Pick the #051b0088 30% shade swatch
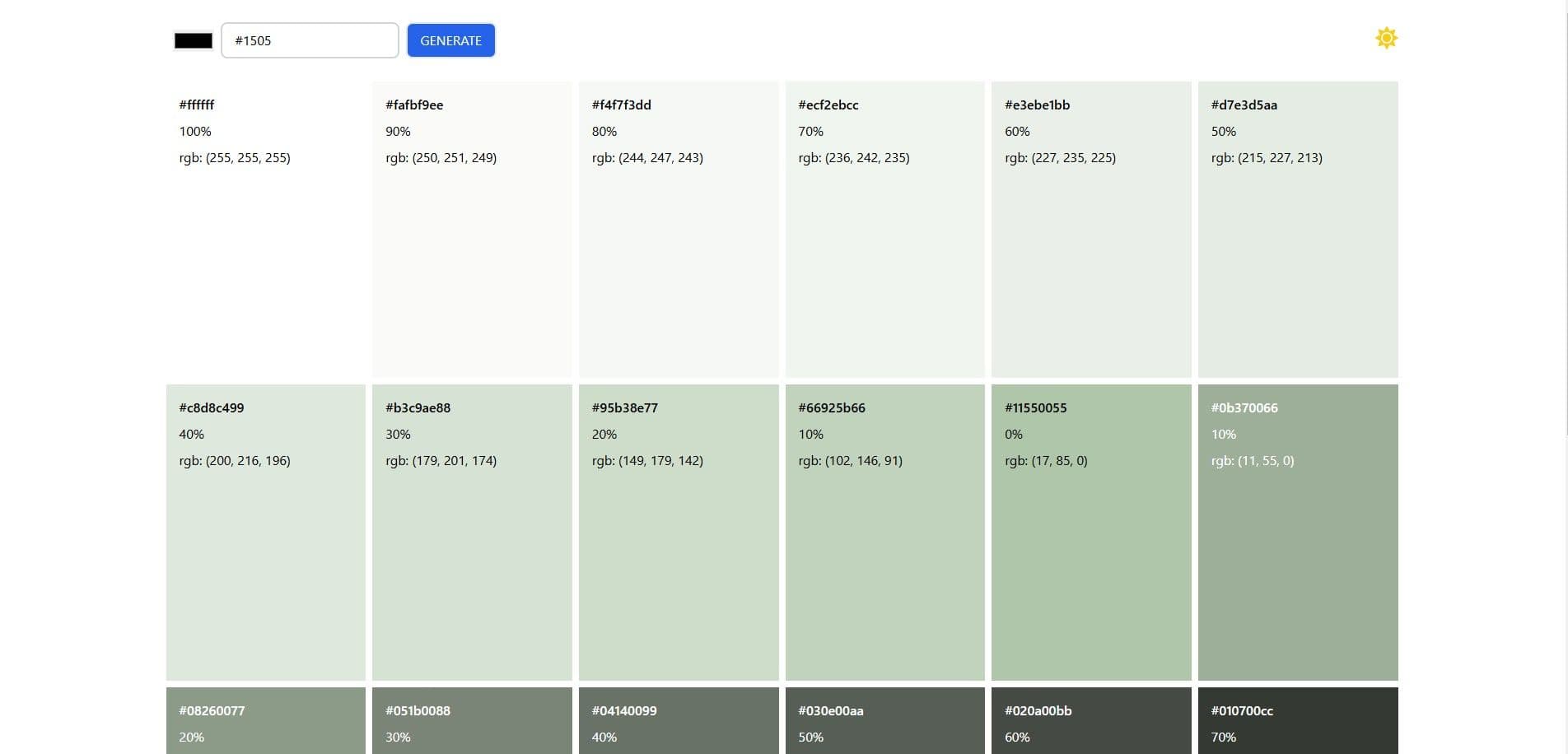The height and width of the screenshot is (754, 1568). click(x=472, y=722)
